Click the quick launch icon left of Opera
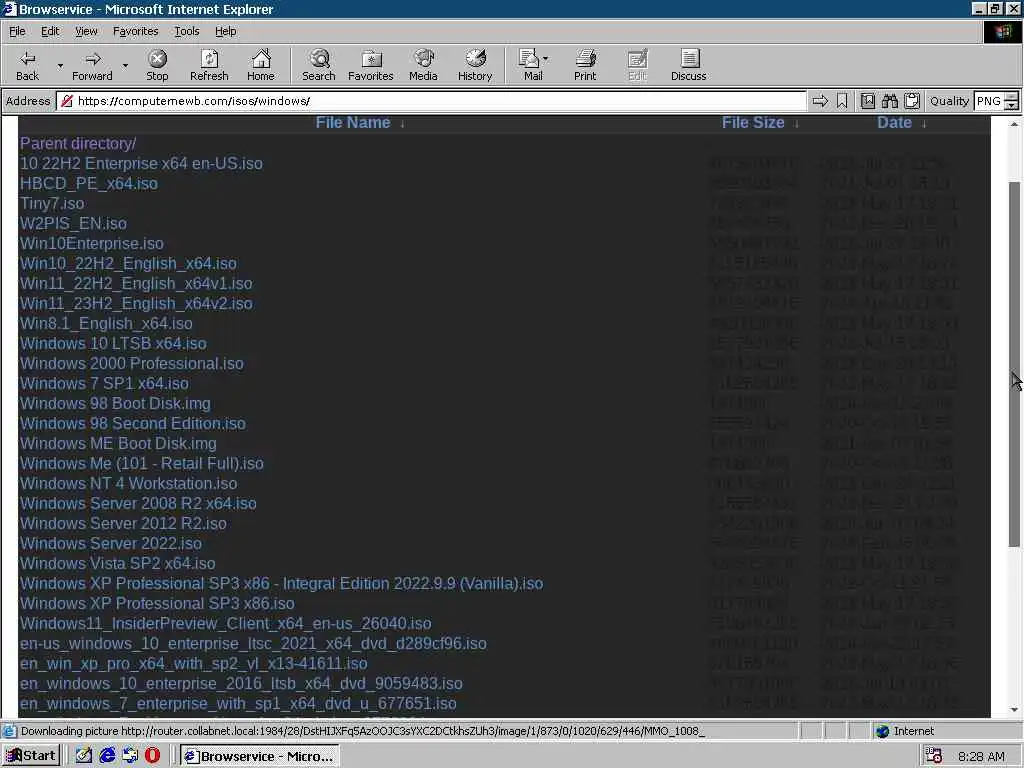The image size is (1024, 768). point(130,756)
